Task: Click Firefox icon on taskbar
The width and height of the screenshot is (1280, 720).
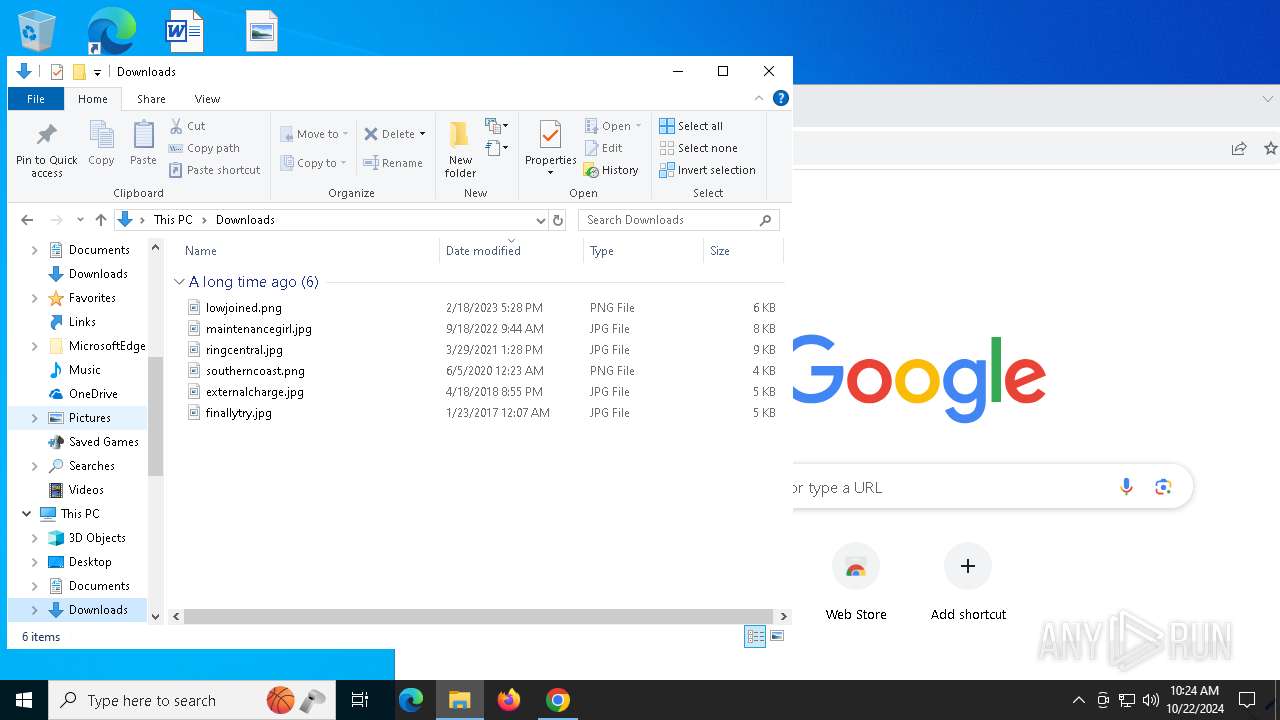Action: coord(509,700)
